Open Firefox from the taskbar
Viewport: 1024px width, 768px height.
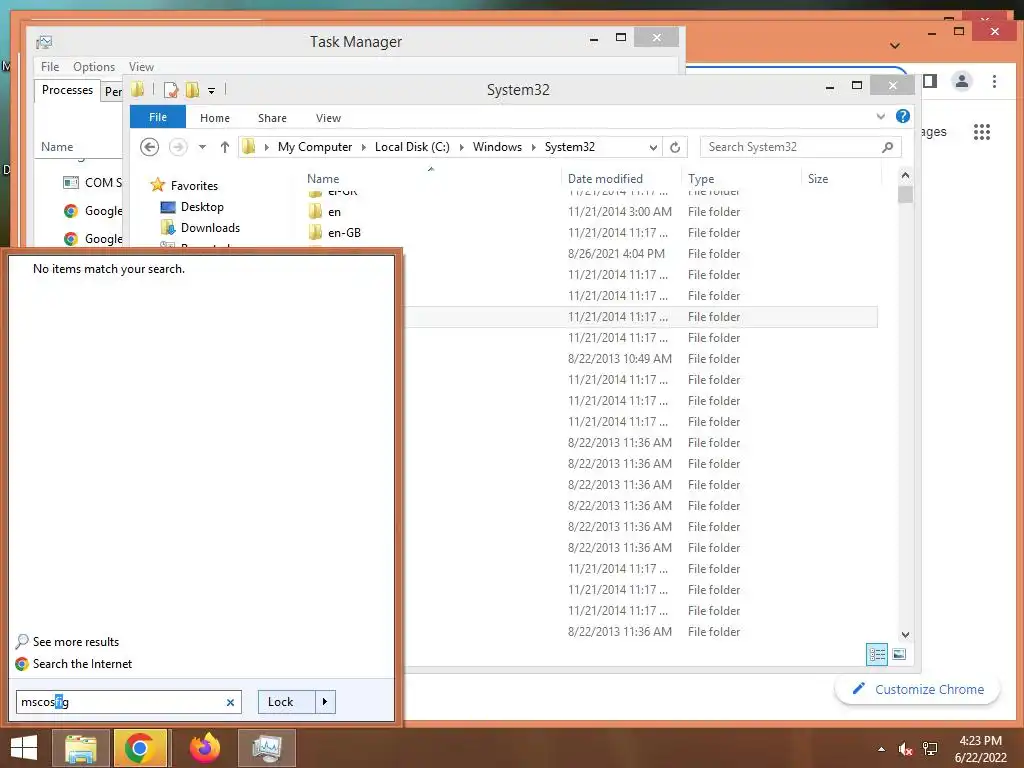tap(204, 748)
